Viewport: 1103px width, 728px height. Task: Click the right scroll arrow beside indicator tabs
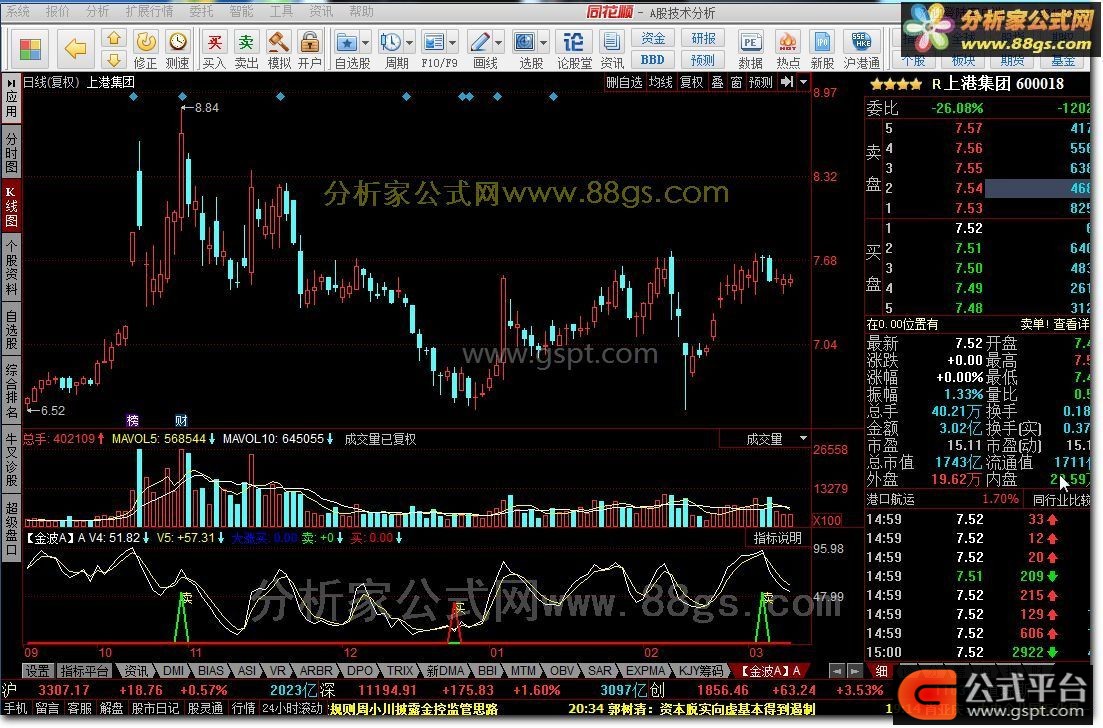854,670
